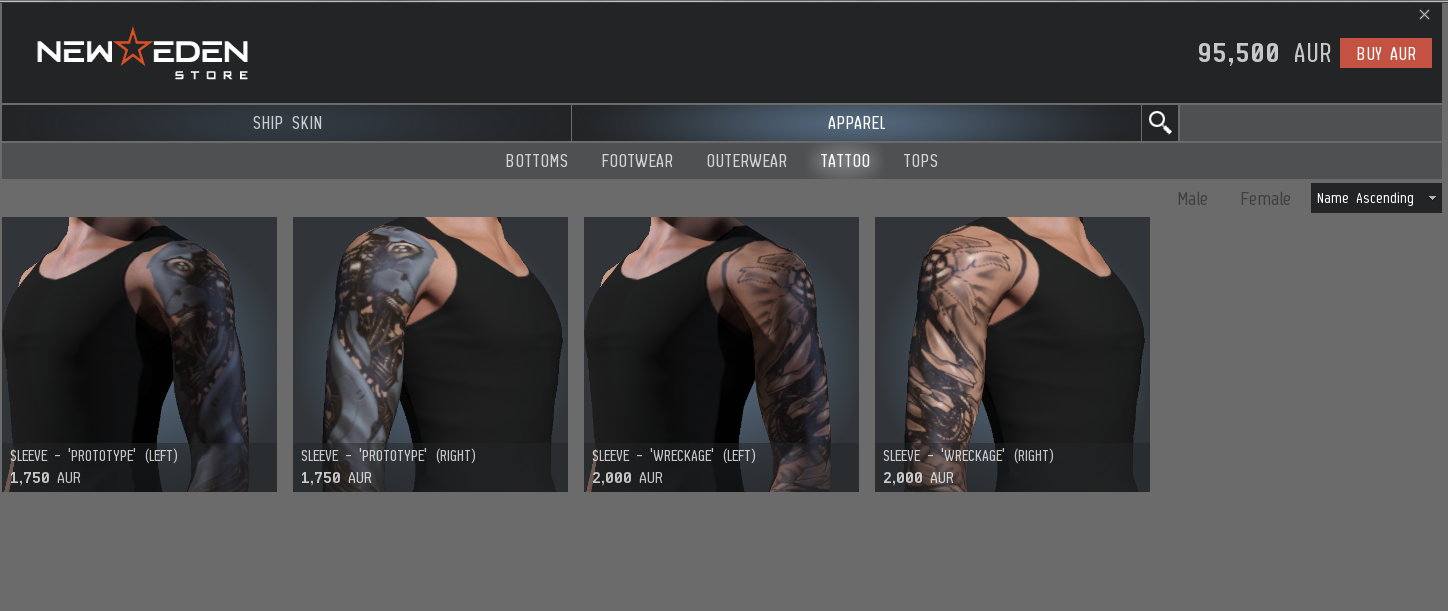The width and height of the screenshot is (1448, 611).
Task: Click the Buy AUR button
Action: coord(1386,53)
